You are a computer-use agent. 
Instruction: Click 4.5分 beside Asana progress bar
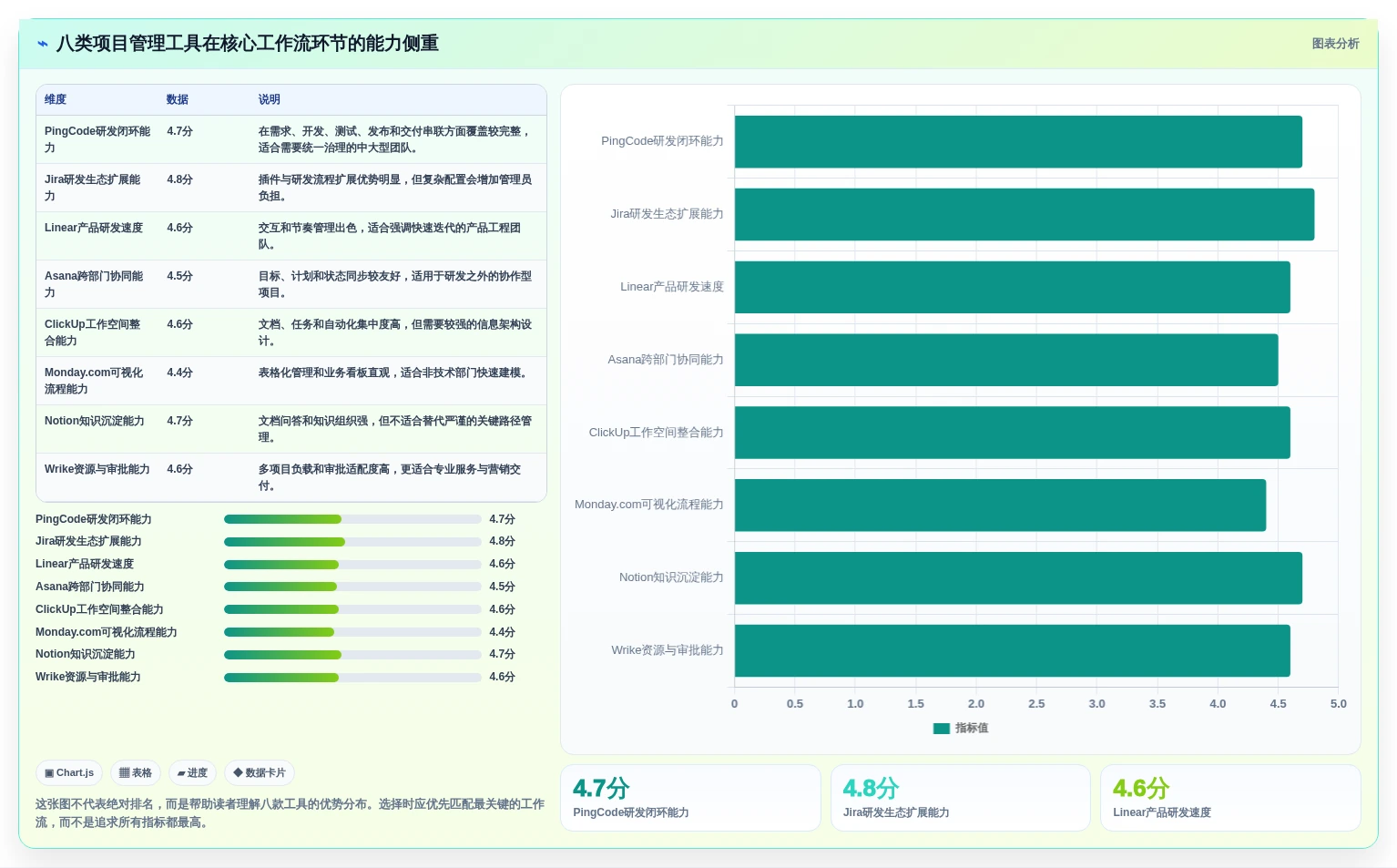[502, 587]
